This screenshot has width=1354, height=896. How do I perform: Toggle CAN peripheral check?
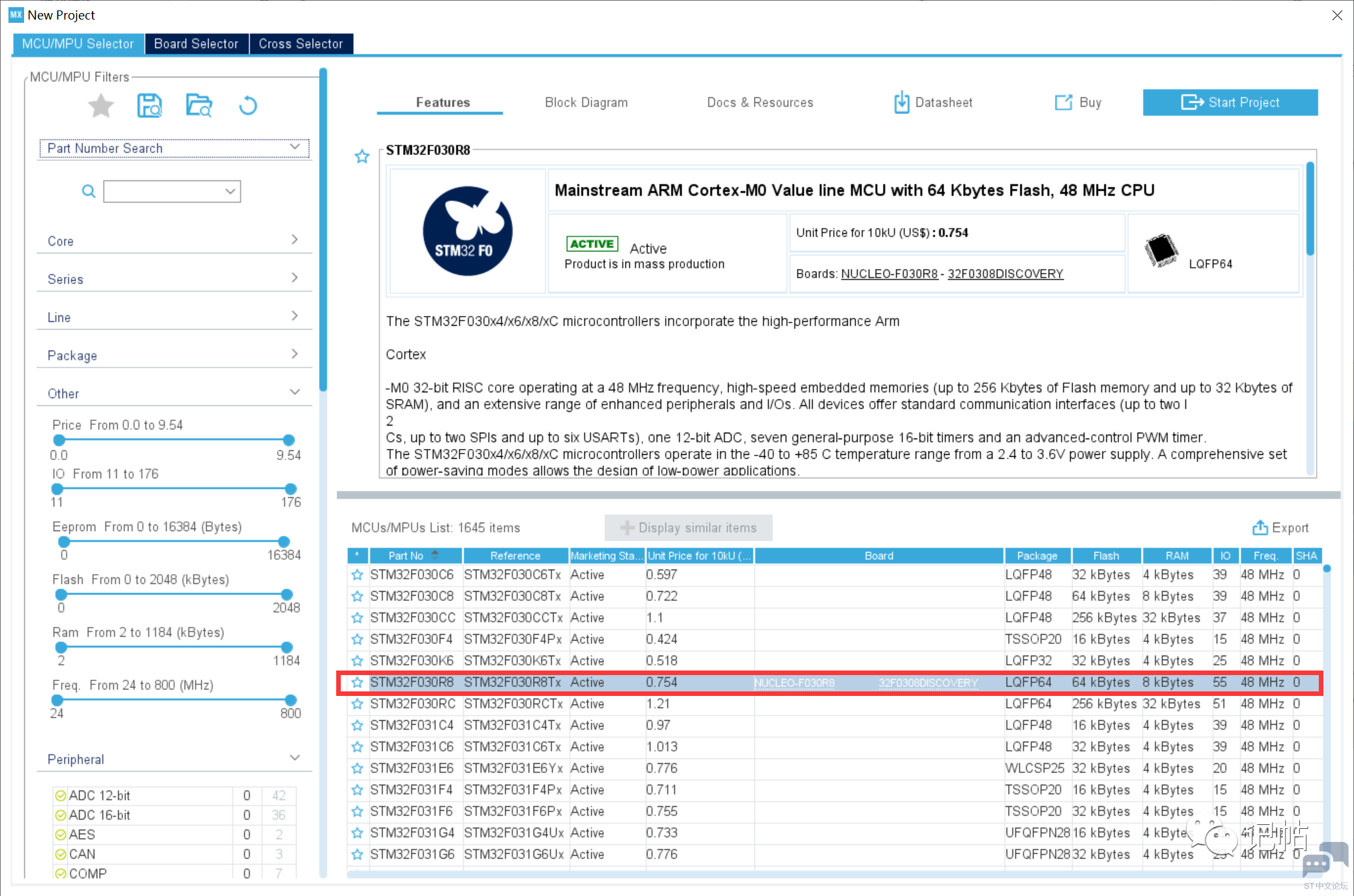61,854
